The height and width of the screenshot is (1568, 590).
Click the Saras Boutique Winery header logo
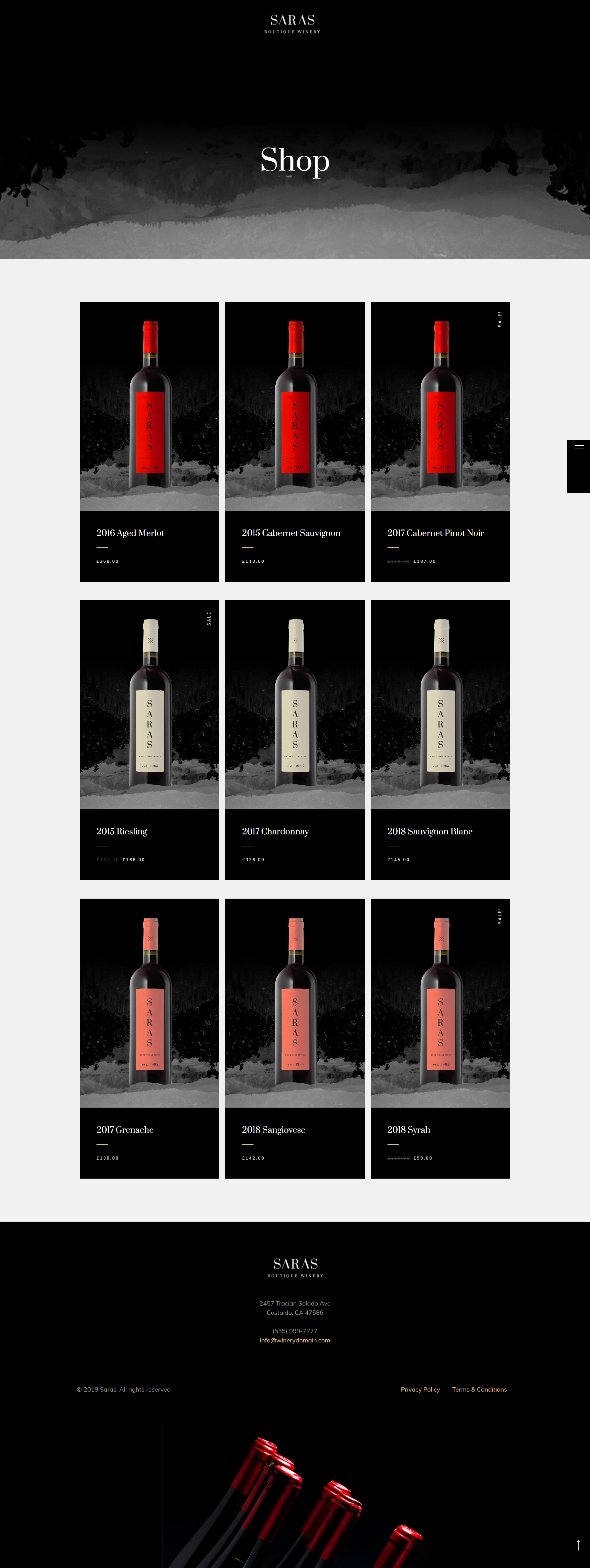tap(292, 24)
